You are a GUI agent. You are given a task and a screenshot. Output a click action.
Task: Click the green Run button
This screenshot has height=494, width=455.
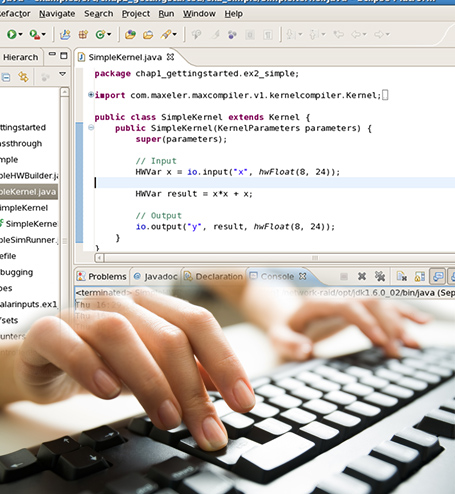click(x=12, y=34)
